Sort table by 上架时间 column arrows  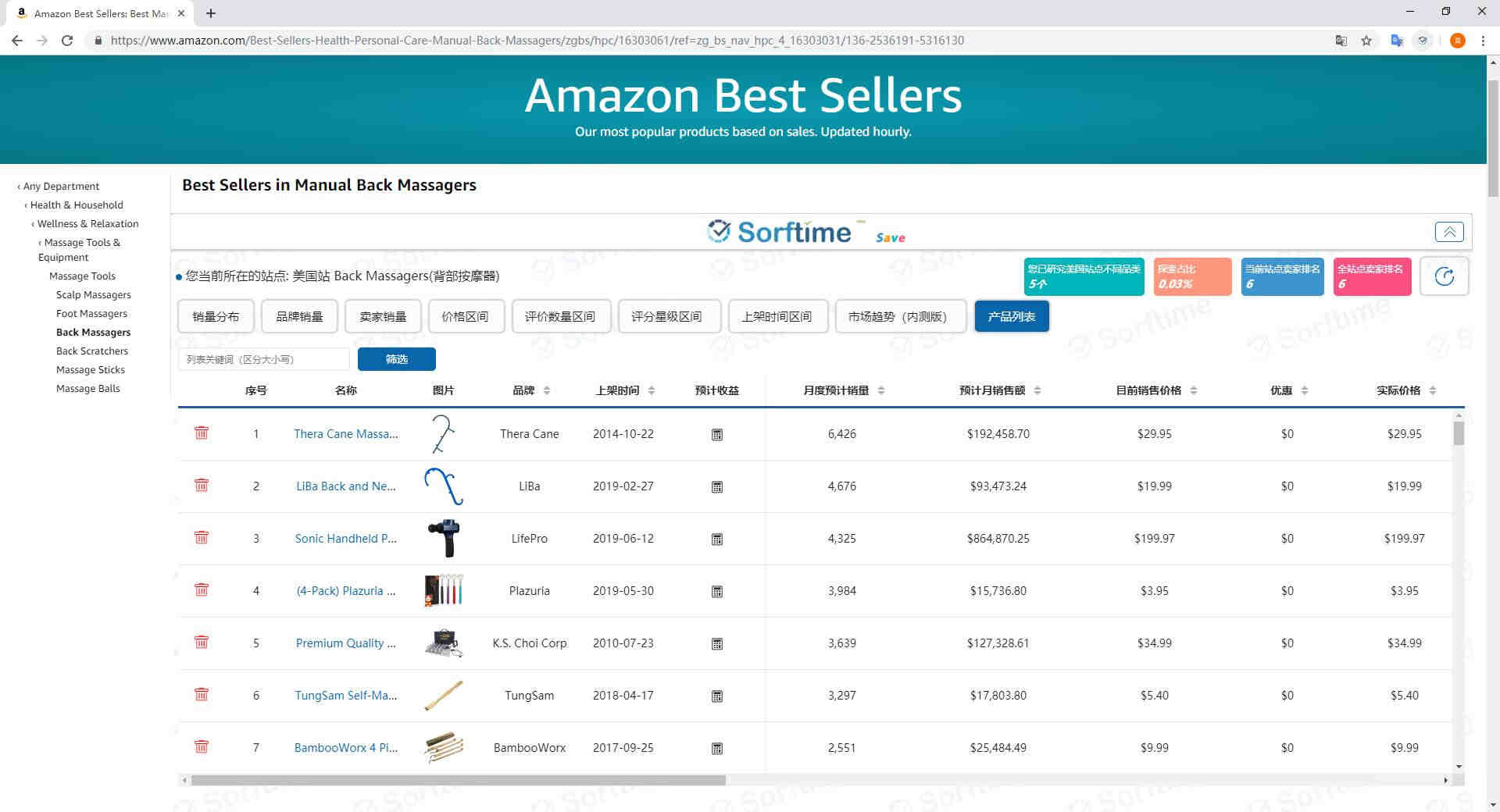652,390
